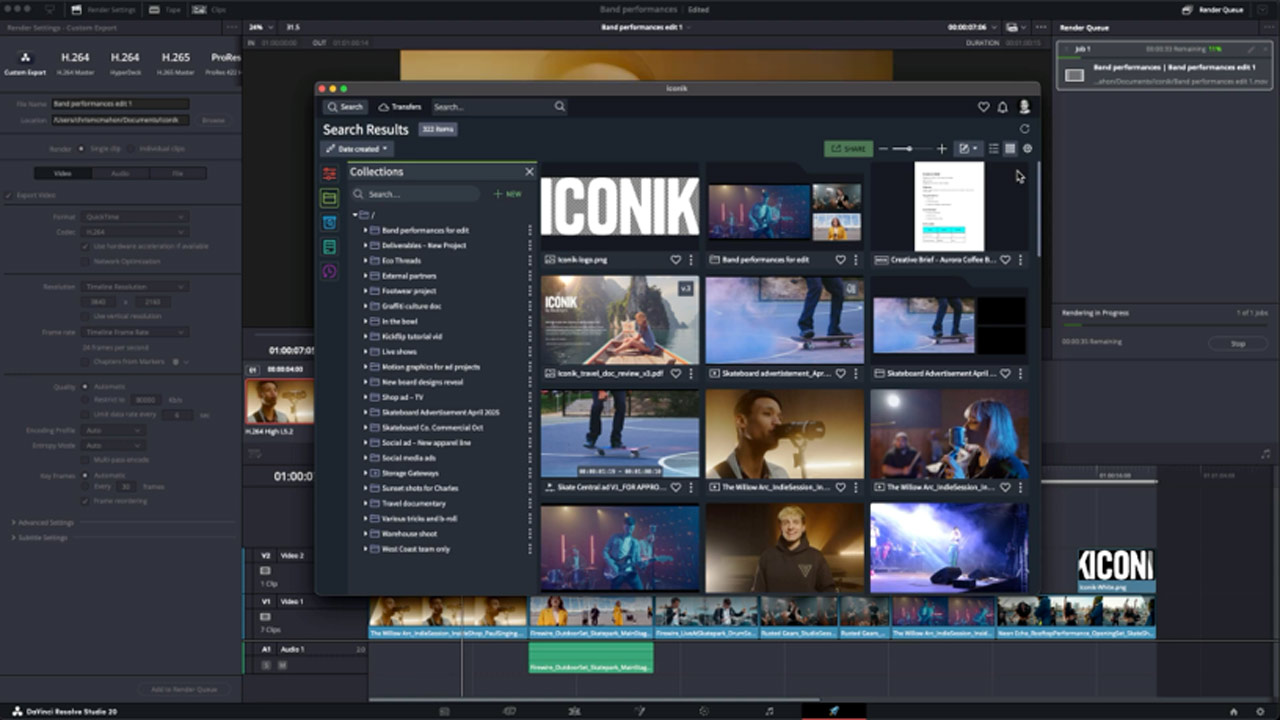Favorite the iconik-logo.png asset
The image size is (1280, 720).
tap(676, 260)
